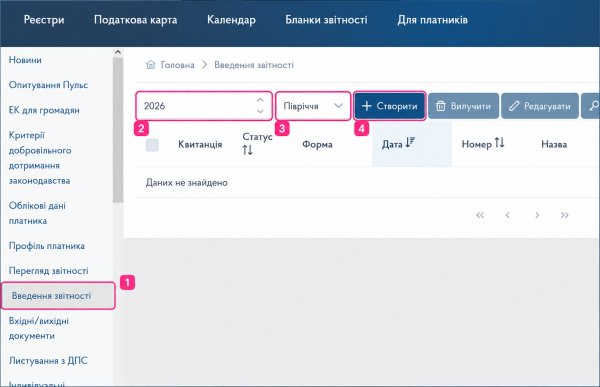Focus the year field showing 2026
This screenshot has width=600, height=387.
(204, 106)
